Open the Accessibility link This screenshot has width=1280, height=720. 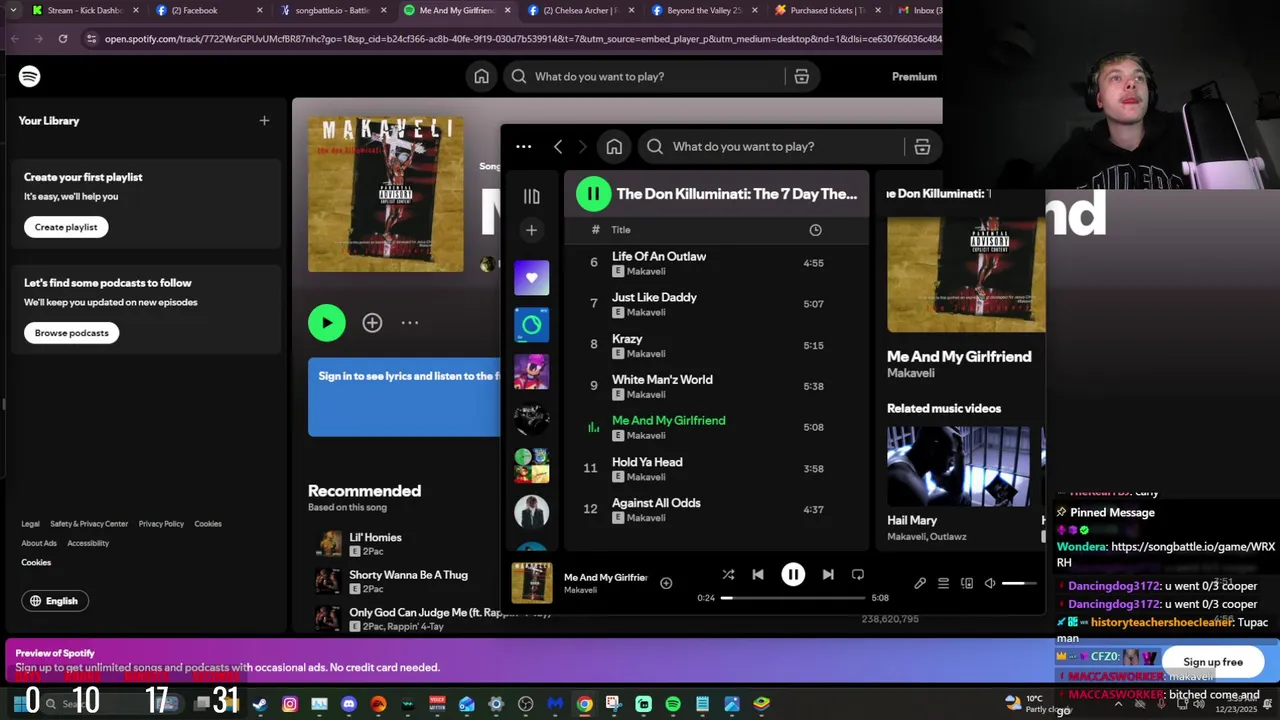[88, 543]
